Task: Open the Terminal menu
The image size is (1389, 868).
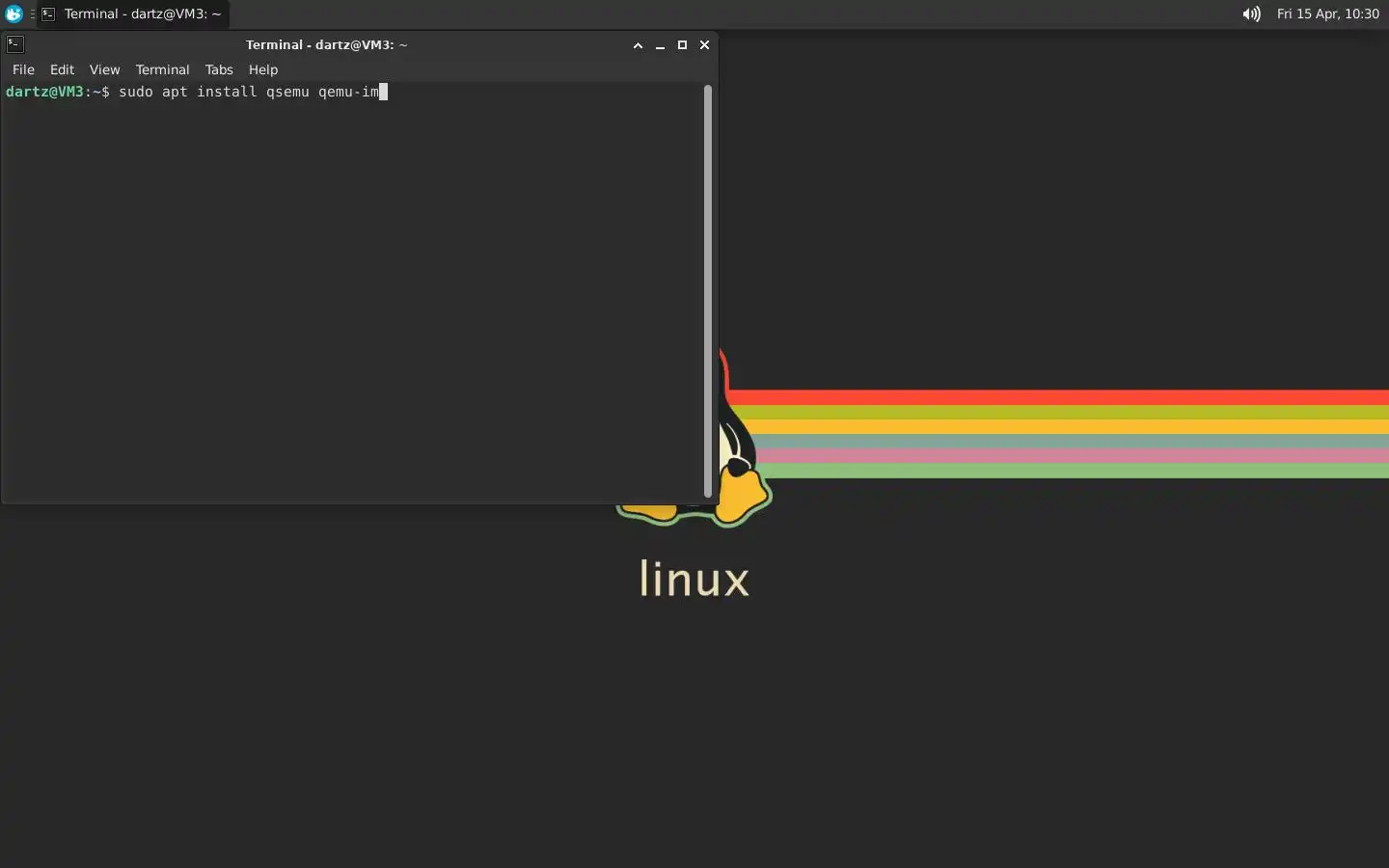Action: (162, 69)
